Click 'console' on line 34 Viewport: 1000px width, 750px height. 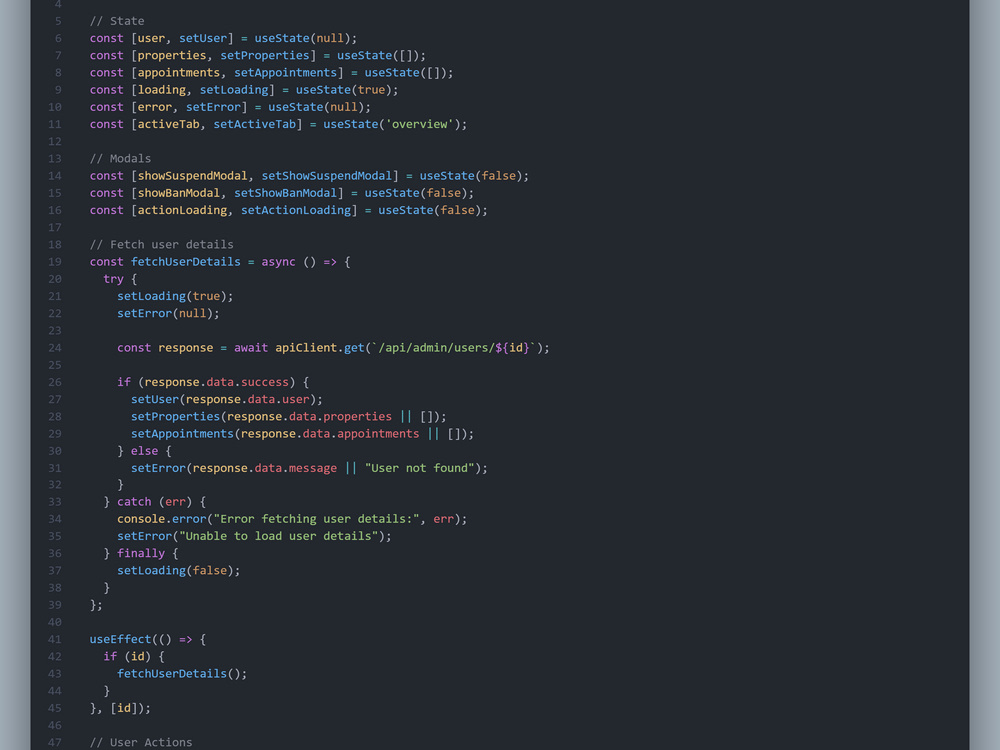tap(141, 520)
